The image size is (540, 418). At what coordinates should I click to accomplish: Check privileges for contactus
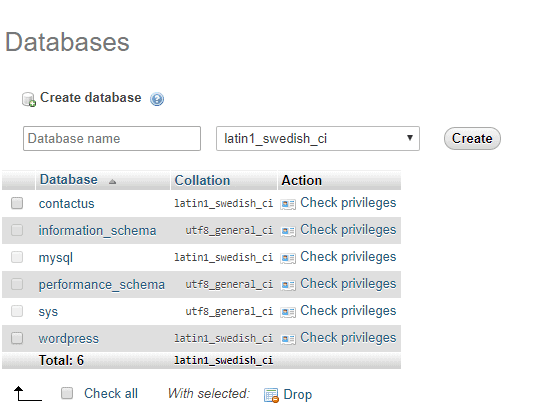(348, 203)
